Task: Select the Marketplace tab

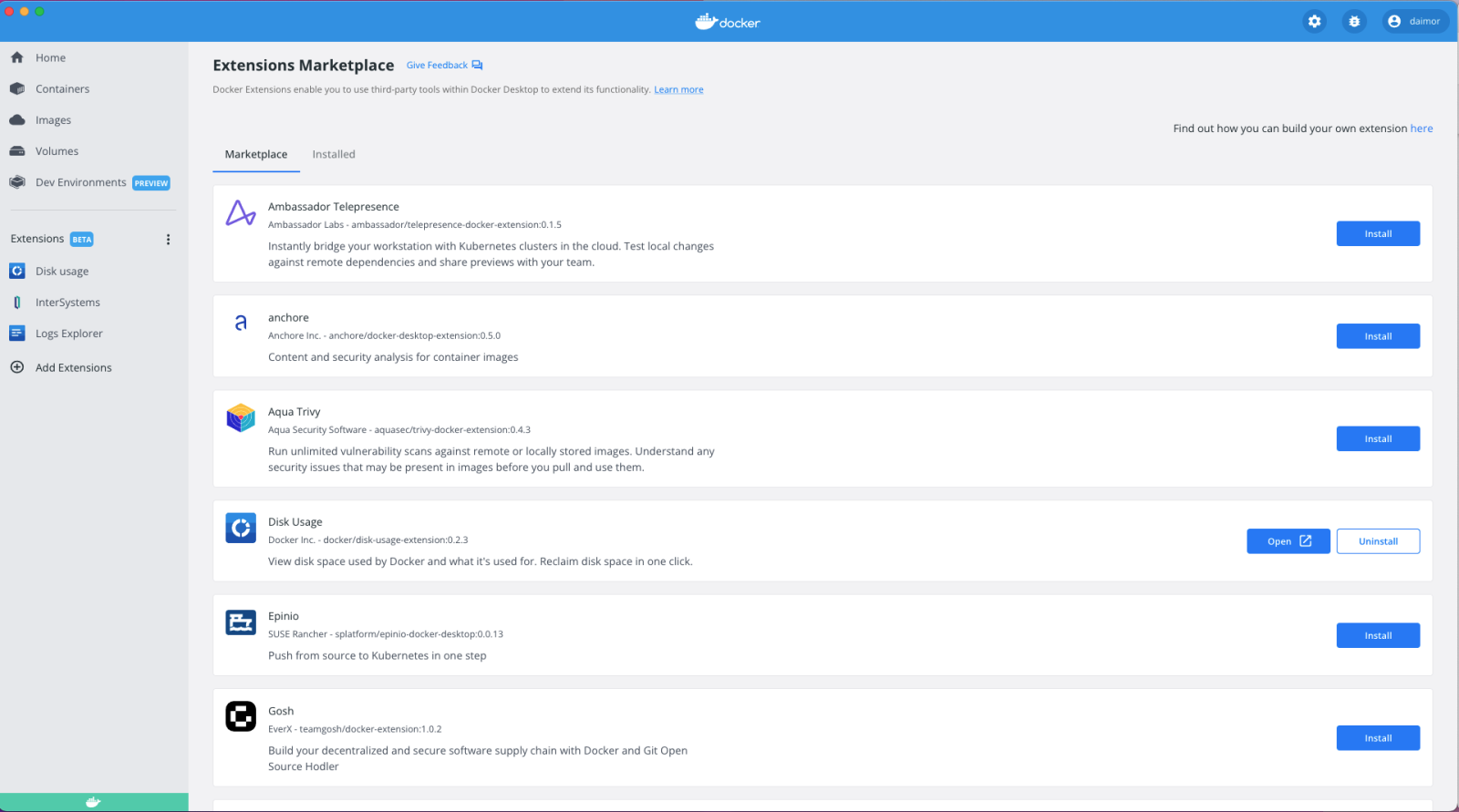Action: click(x=256, y=154)
